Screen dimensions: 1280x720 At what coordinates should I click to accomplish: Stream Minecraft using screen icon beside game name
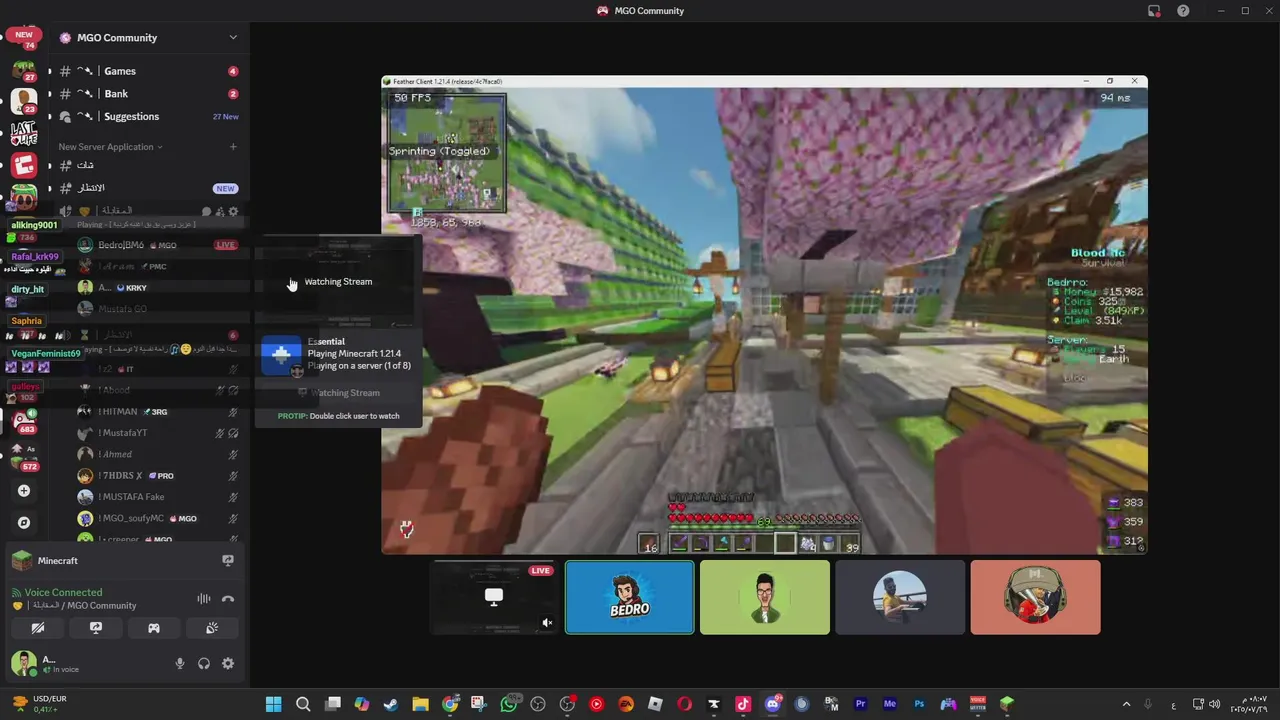point(228,561)
